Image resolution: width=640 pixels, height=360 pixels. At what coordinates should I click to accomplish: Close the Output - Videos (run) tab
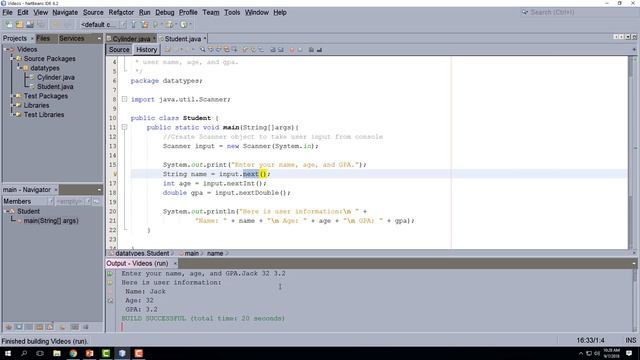click(175, 264)
